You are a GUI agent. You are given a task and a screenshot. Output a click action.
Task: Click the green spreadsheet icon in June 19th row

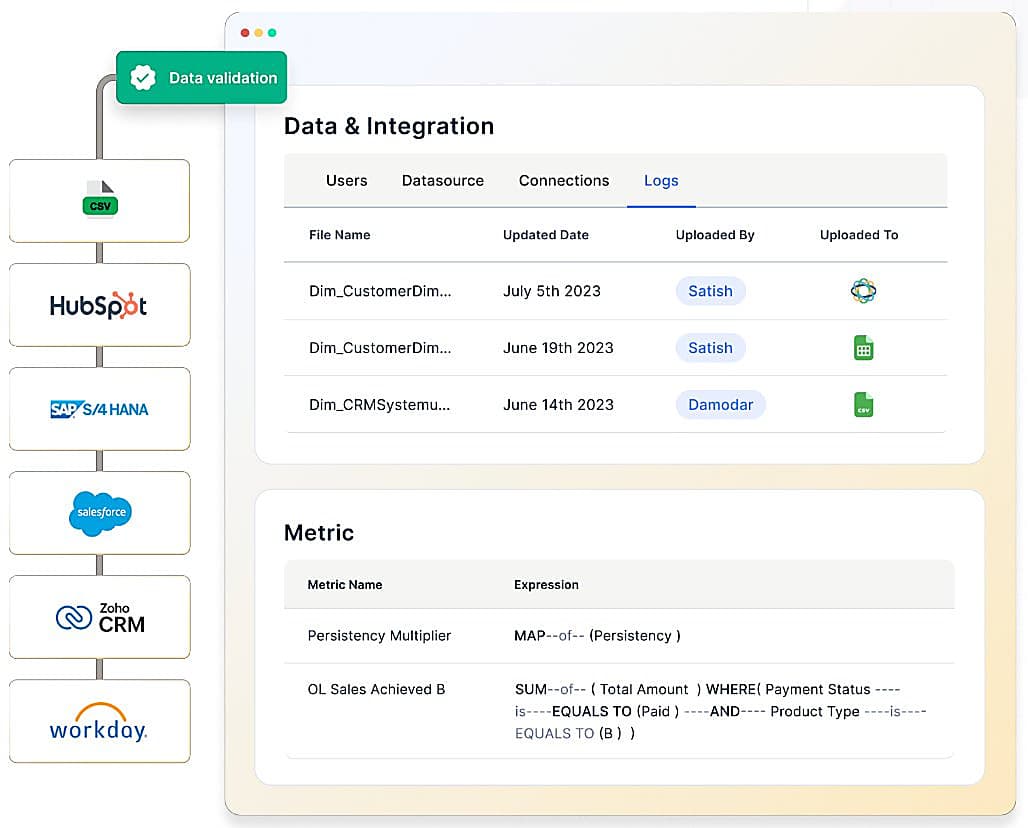(x=863, y=347)
